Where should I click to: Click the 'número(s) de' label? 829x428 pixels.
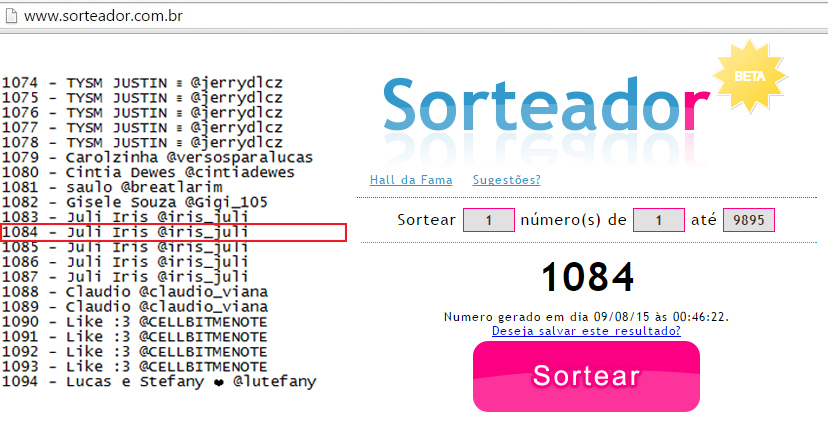[574, 220]
